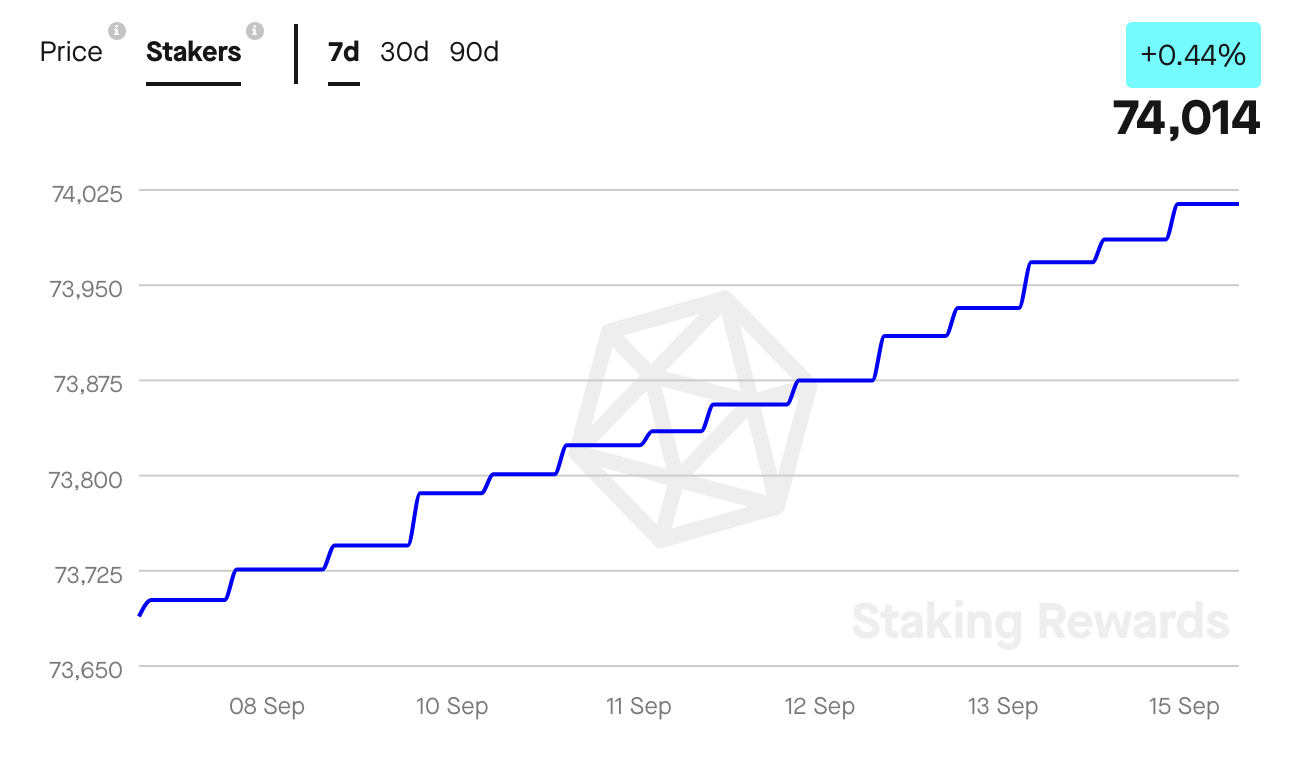Click the 73,950 y-axis label
1290x758 pixels.
coord(87,290)
